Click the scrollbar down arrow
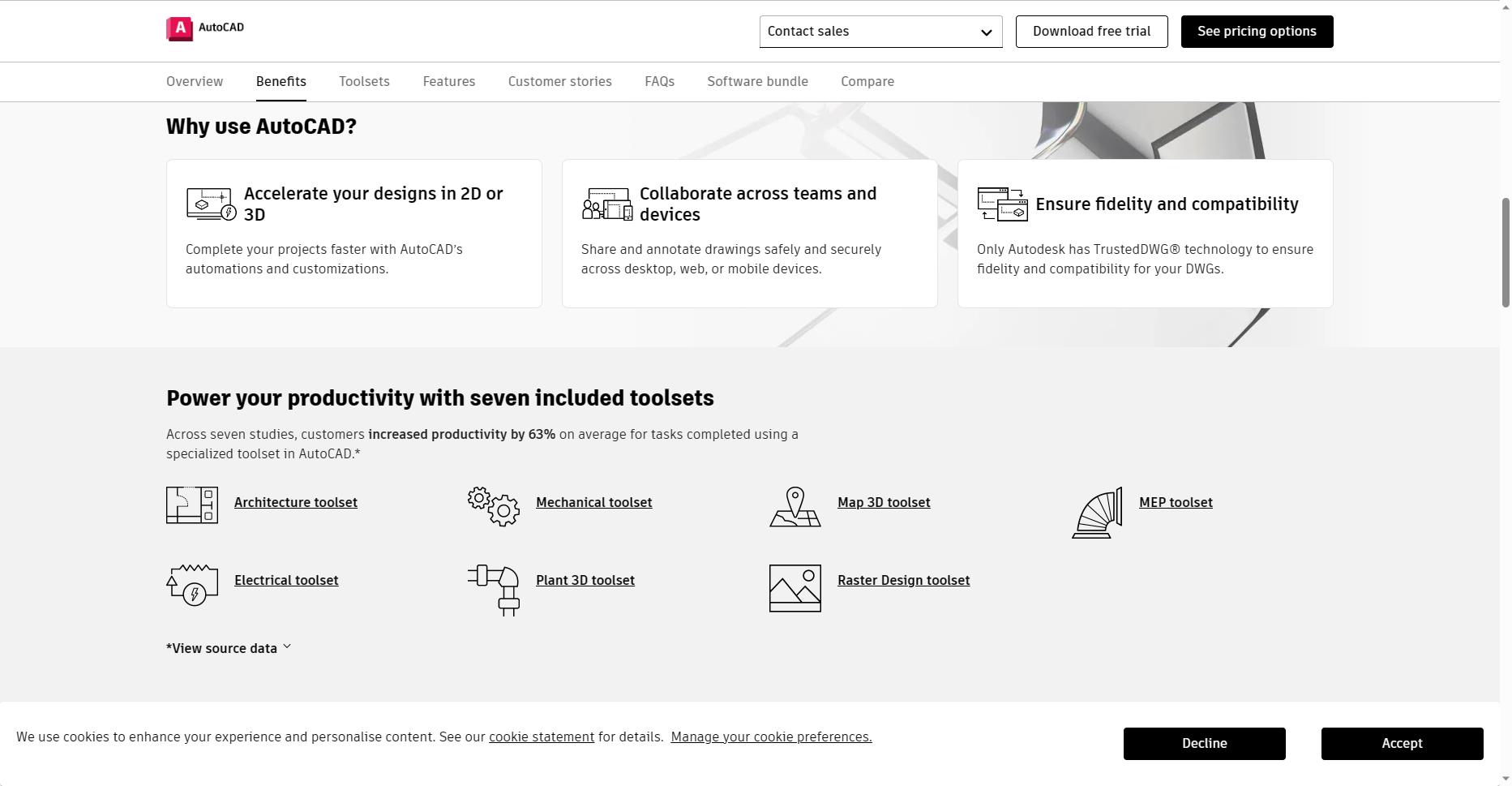Screen dimensions: 1512x786 [x=1506, y=779]
